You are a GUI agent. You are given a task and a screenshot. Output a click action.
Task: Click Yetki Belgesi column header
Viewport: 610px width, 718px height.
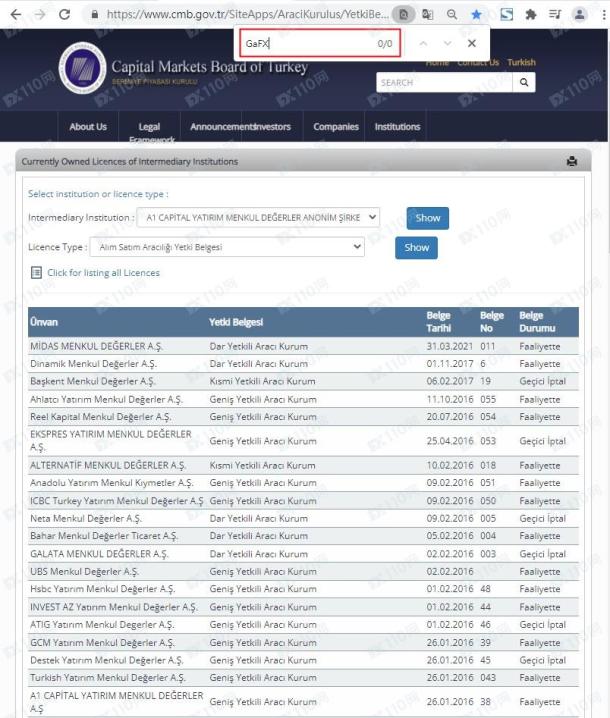[x=236, y=322]
